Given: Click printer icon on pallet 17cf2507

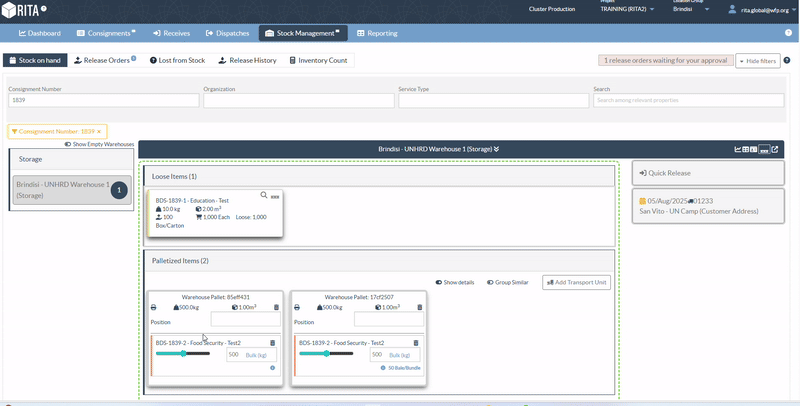Looking at the screenshot, I should click(297, 308).
